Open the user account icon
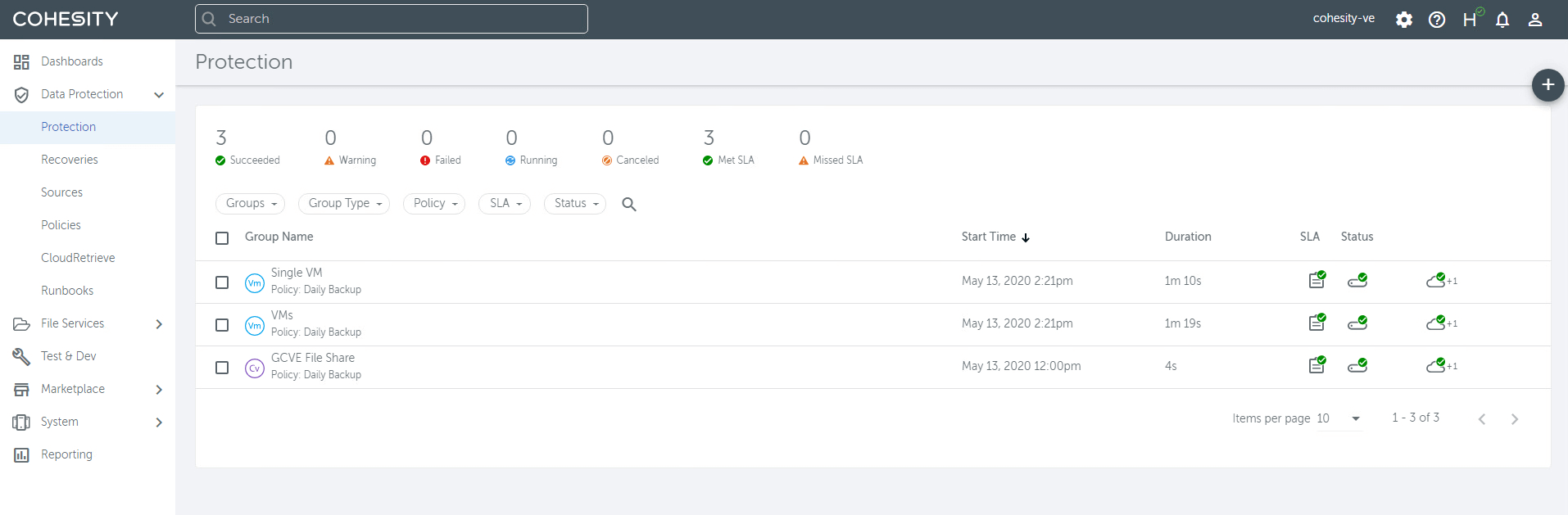Viewport: 1568px width, 515px height. click(x=1535, y=20)
